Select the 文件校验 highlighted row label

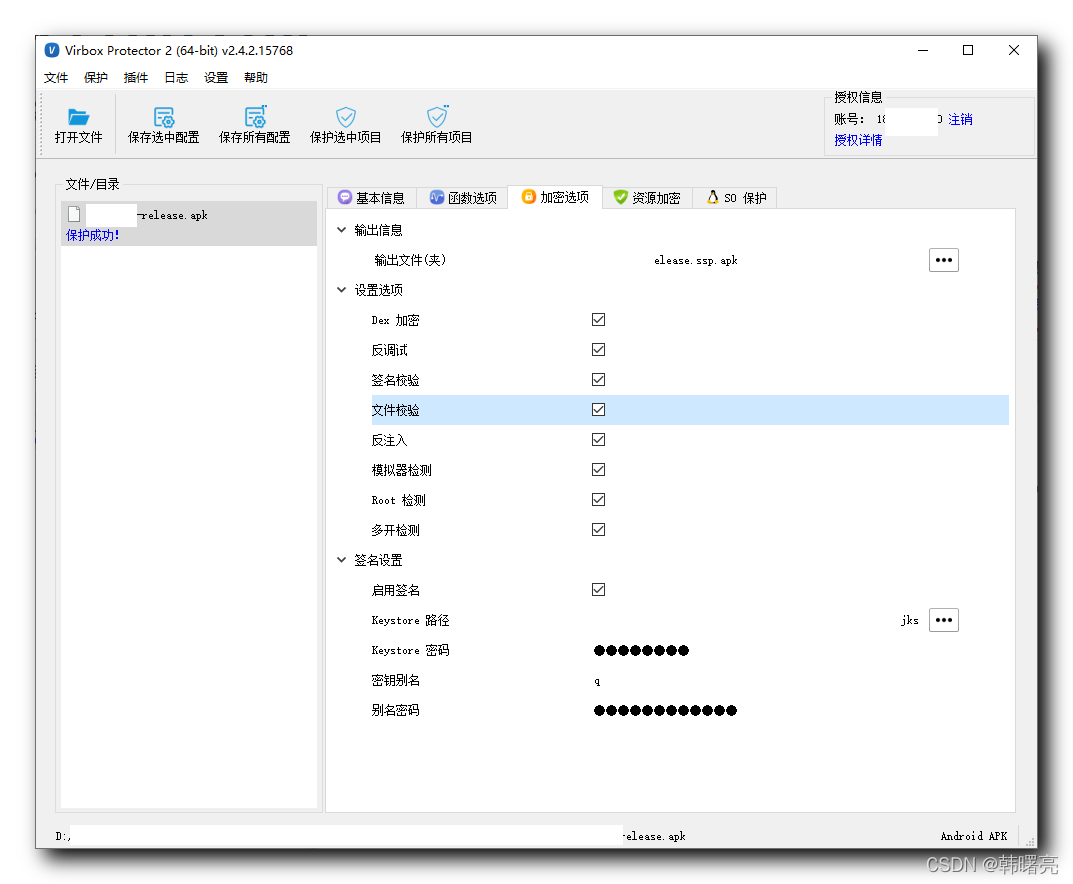(396, 410)
